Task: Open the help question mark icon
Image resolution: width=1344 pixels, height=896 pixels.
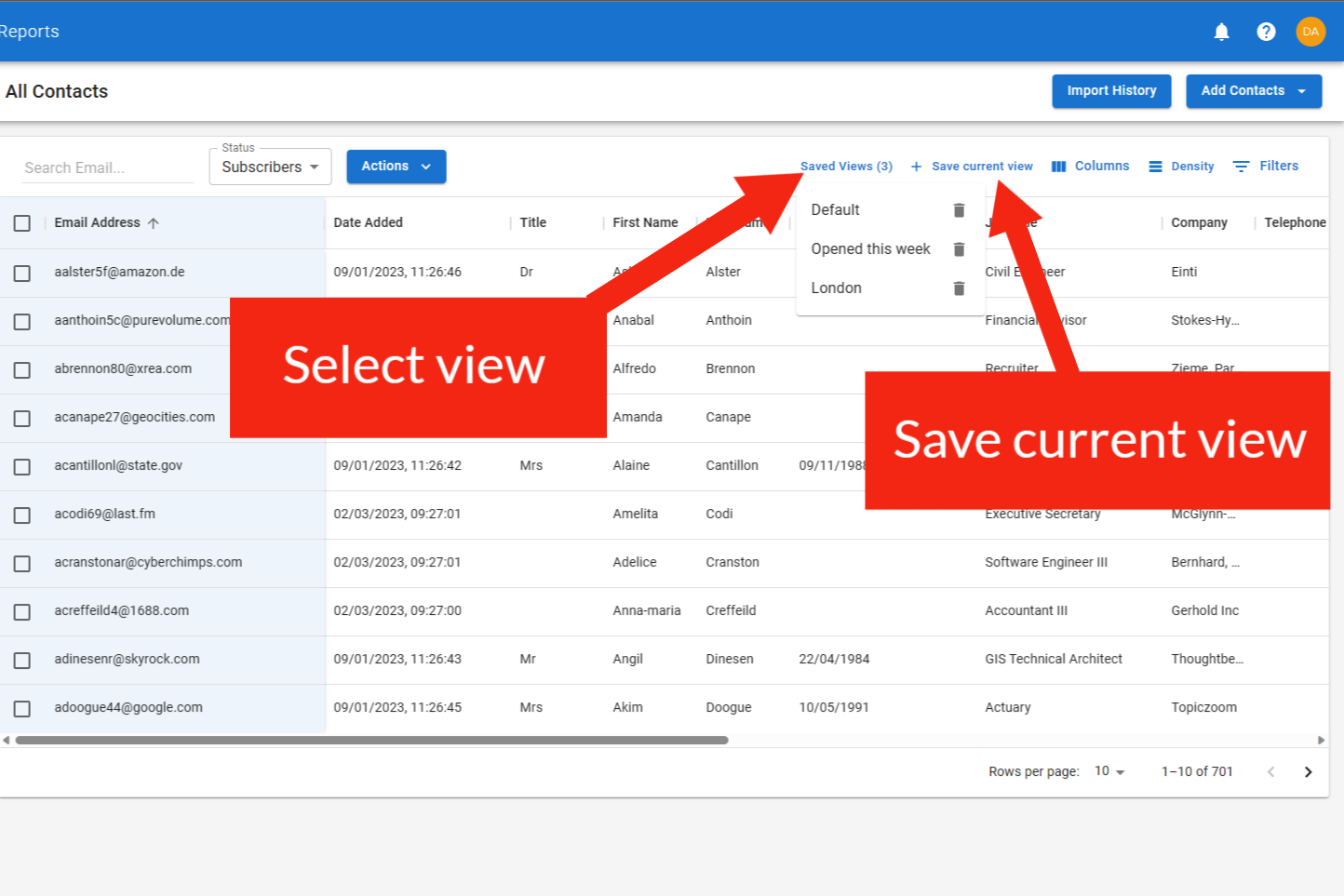Action: [x=1266, y=32]
